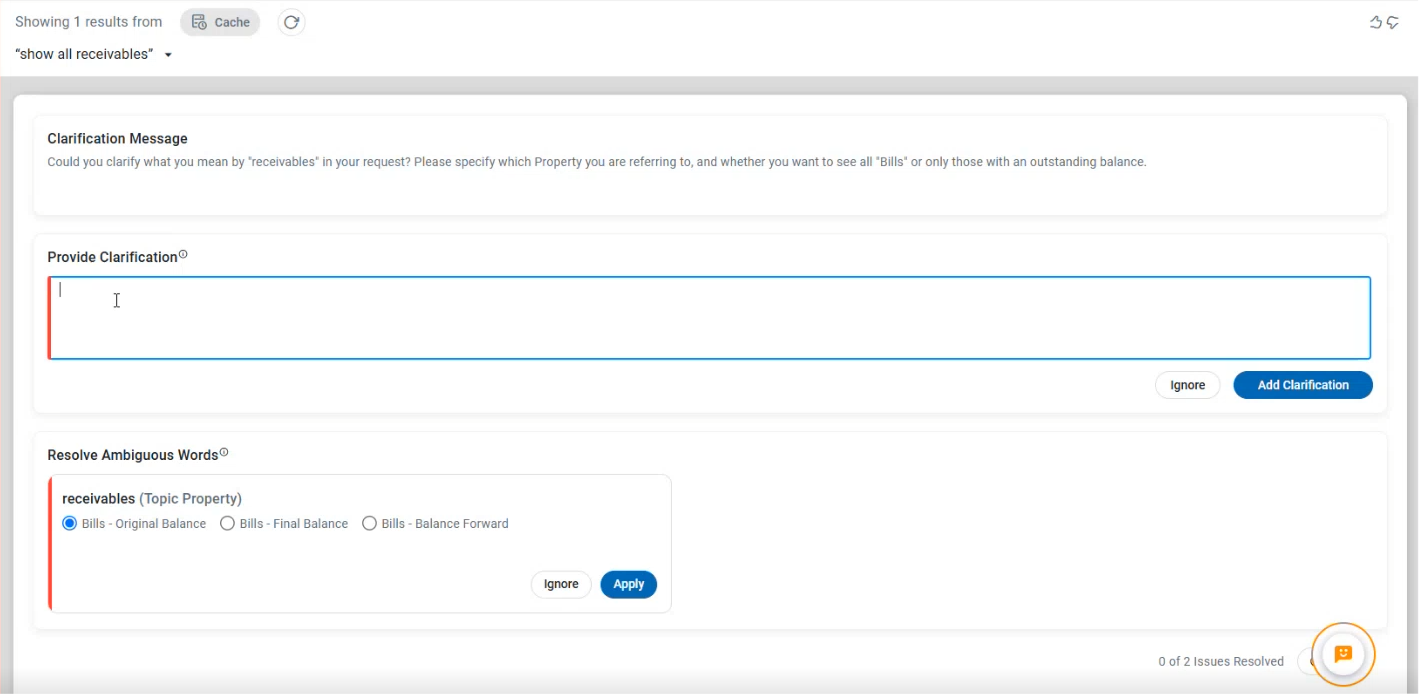This screenshot has height=694, width=1419.
Task: Open the orange chat assistant bubble
Action: tap(1343, 654)
